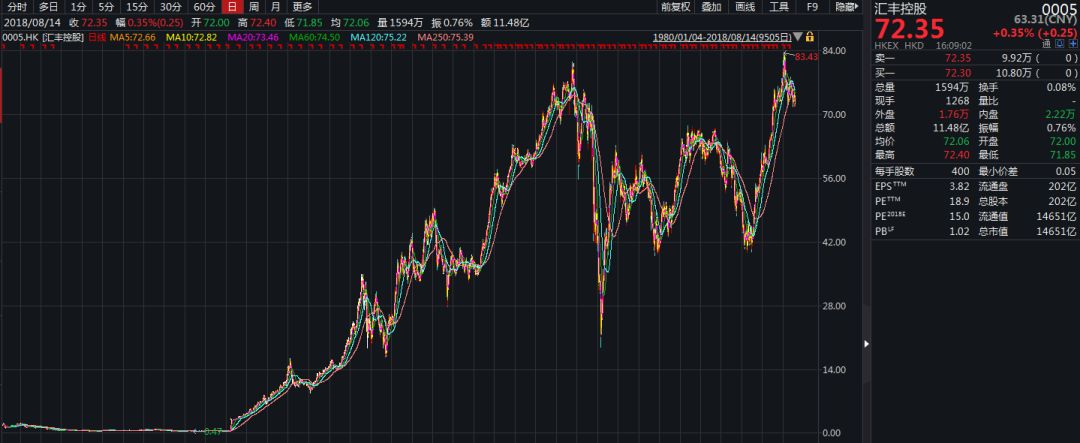Open the date range dropdown triangle

click(x=798, y=36)
